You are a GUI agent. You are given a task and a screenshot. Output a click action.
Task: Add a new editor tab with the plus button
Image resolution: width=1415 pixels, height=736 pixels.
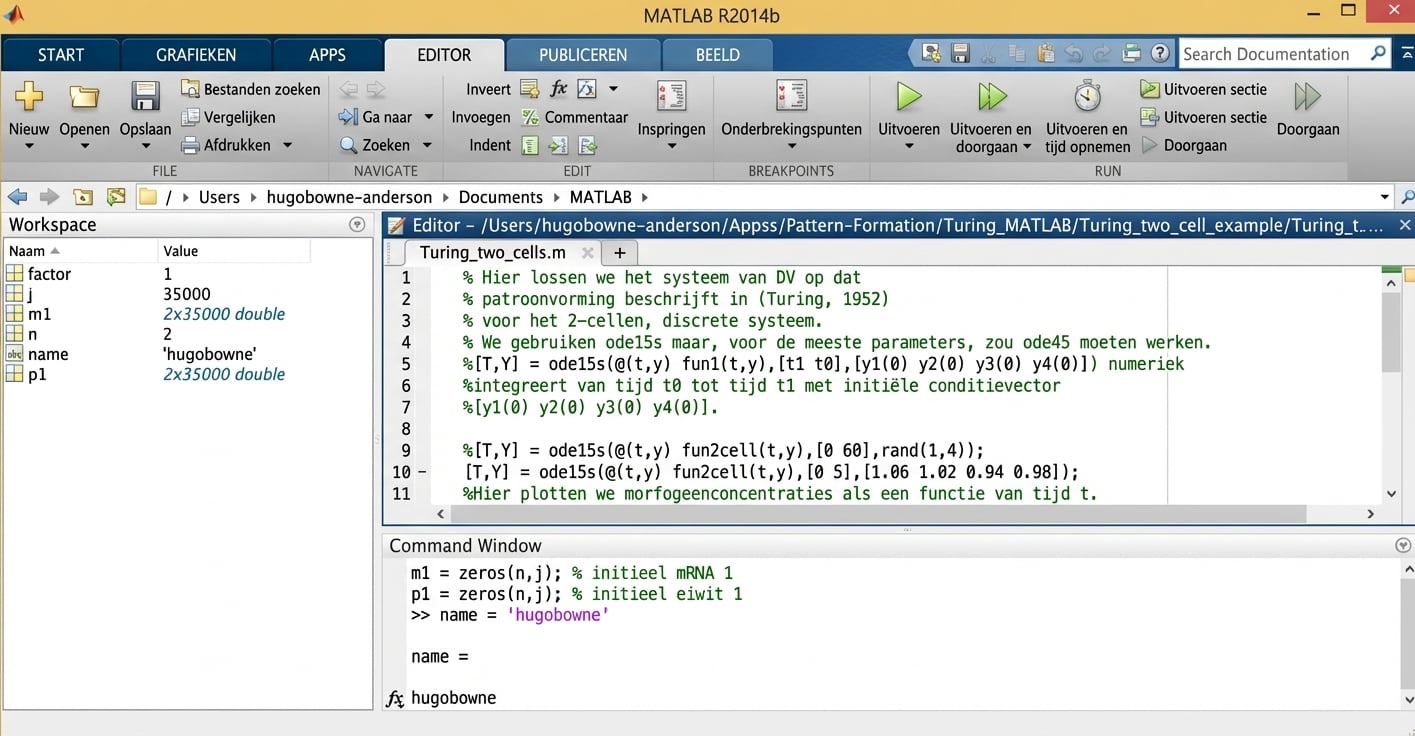(619, 253)
